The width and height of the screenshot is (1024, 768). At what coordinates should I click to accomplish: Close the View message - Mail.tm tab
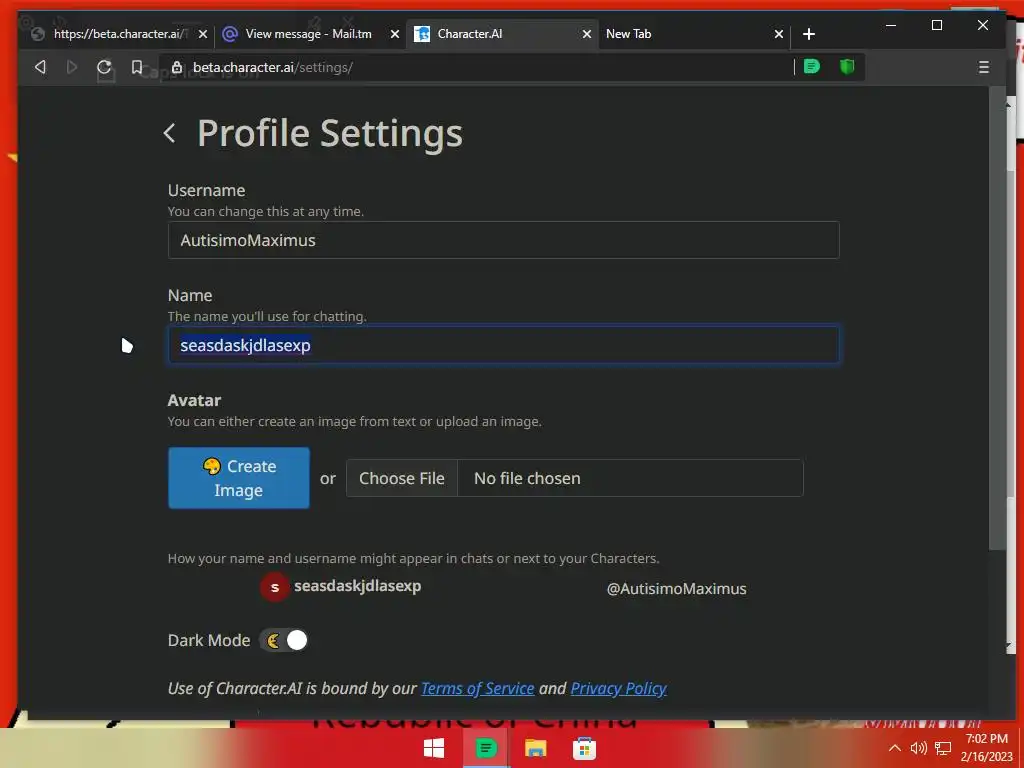(x=394, y=34)
